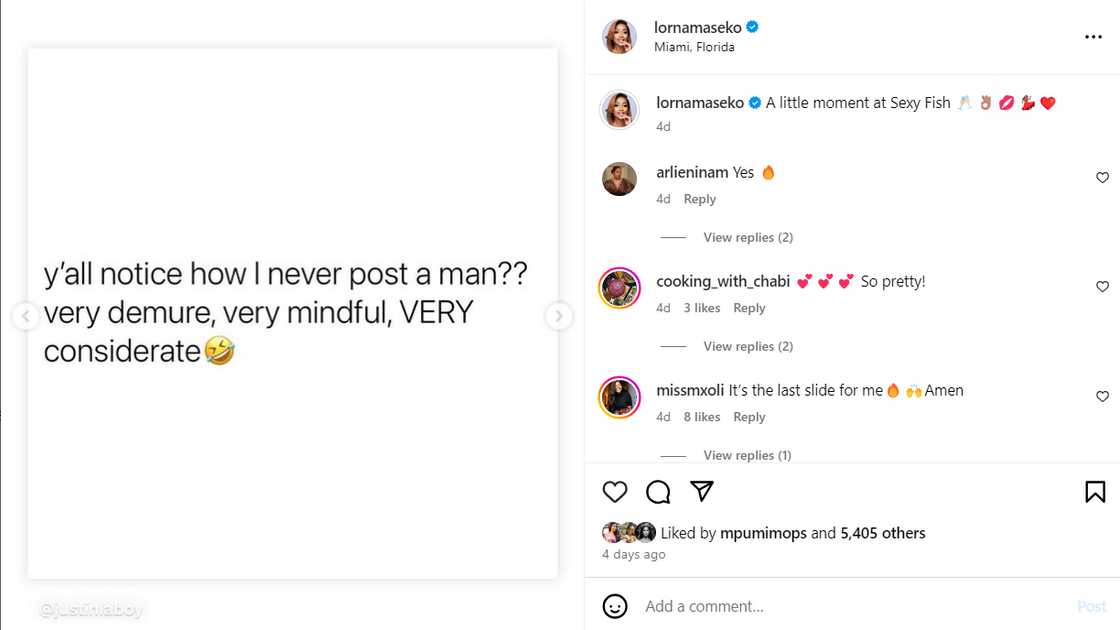The width and height of the screenshot is (1120, 630).
Task: Open post options via the three-dot menu
Action: [x=1095, y=36]
